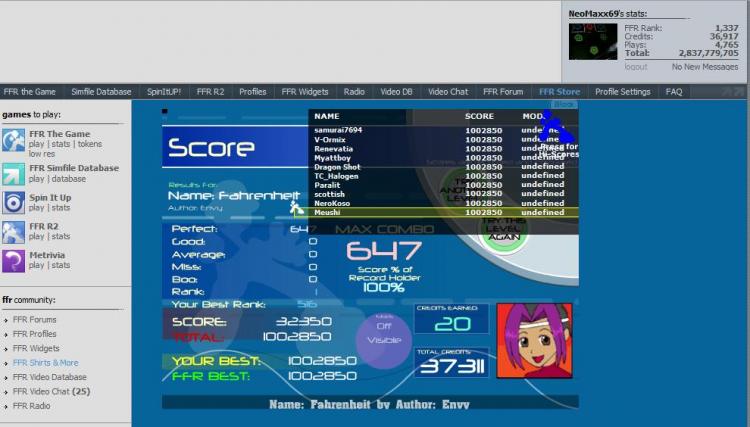Click play under FFR The Game

point(36,144)
